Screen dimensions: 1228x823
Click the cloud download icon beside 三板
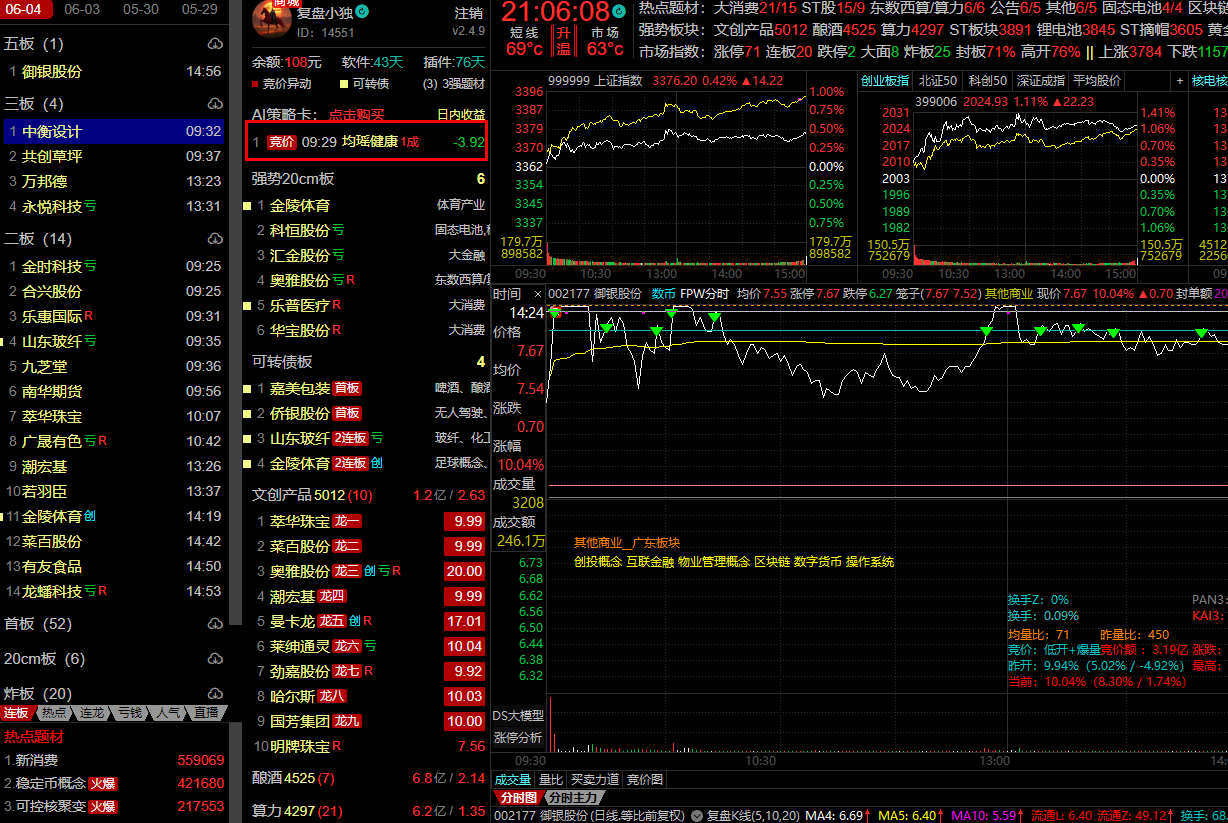pos(215,104)
